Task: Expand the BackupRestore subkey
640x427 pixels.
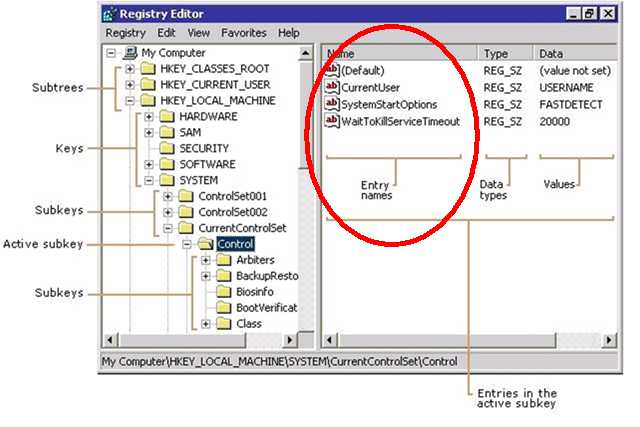Action: pos(206,276)
